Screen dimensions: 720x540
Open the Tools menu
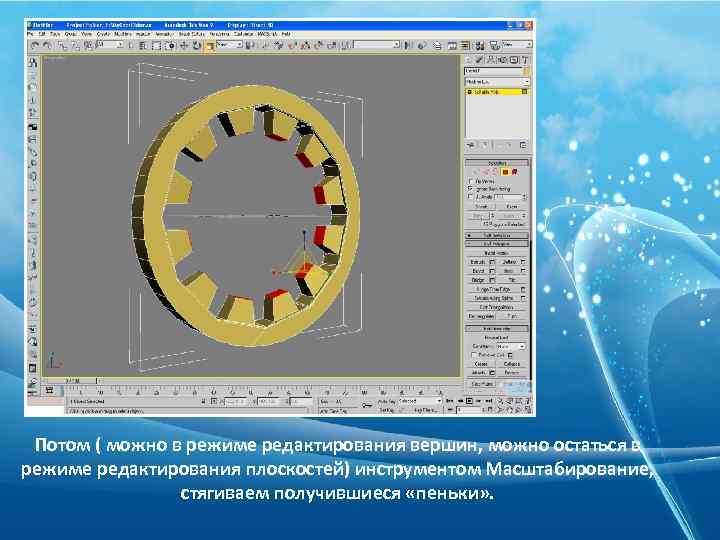55,34
